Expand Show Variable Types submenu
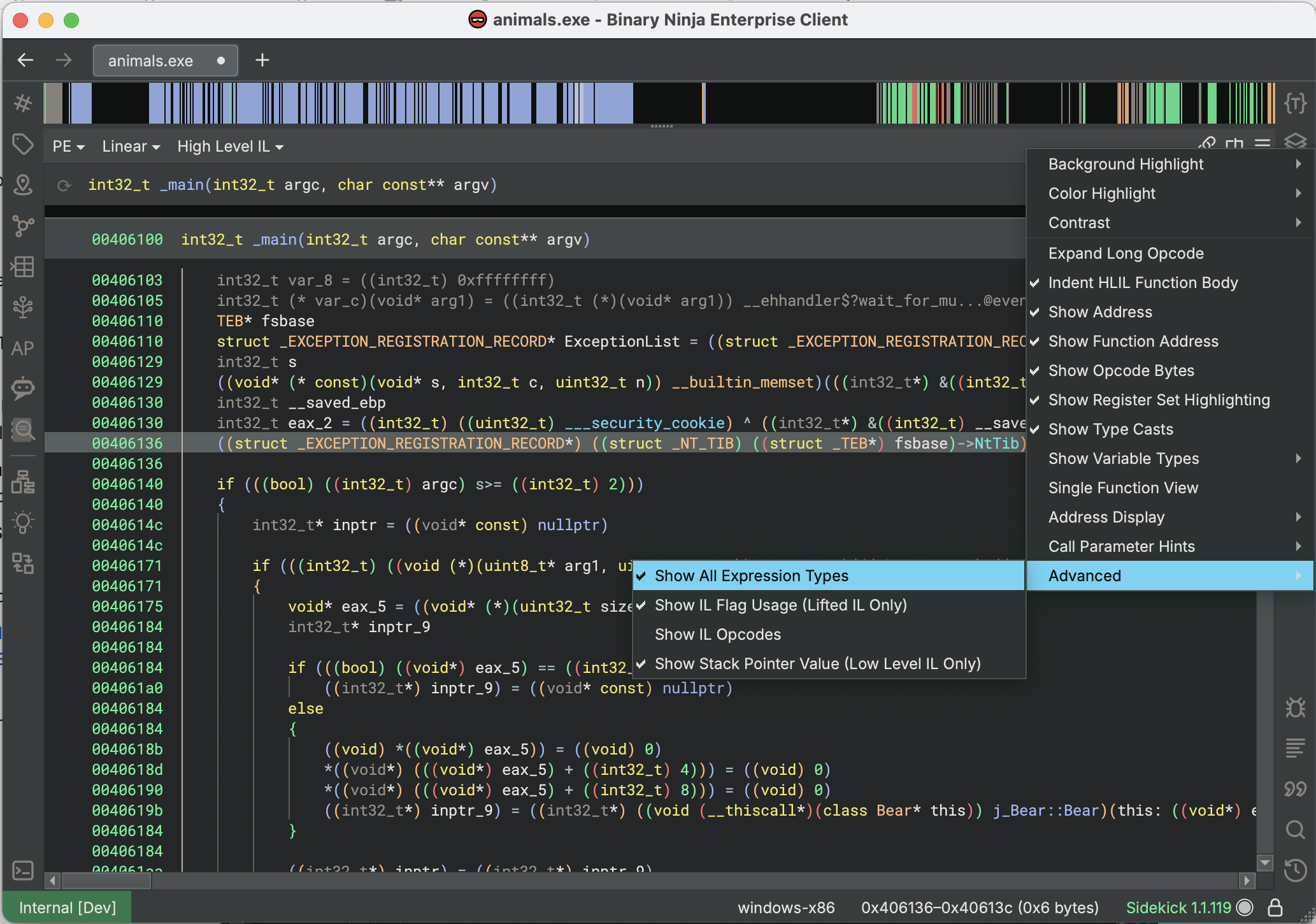This screenshot has height=924, width=1316. (x=1170, y=459)
